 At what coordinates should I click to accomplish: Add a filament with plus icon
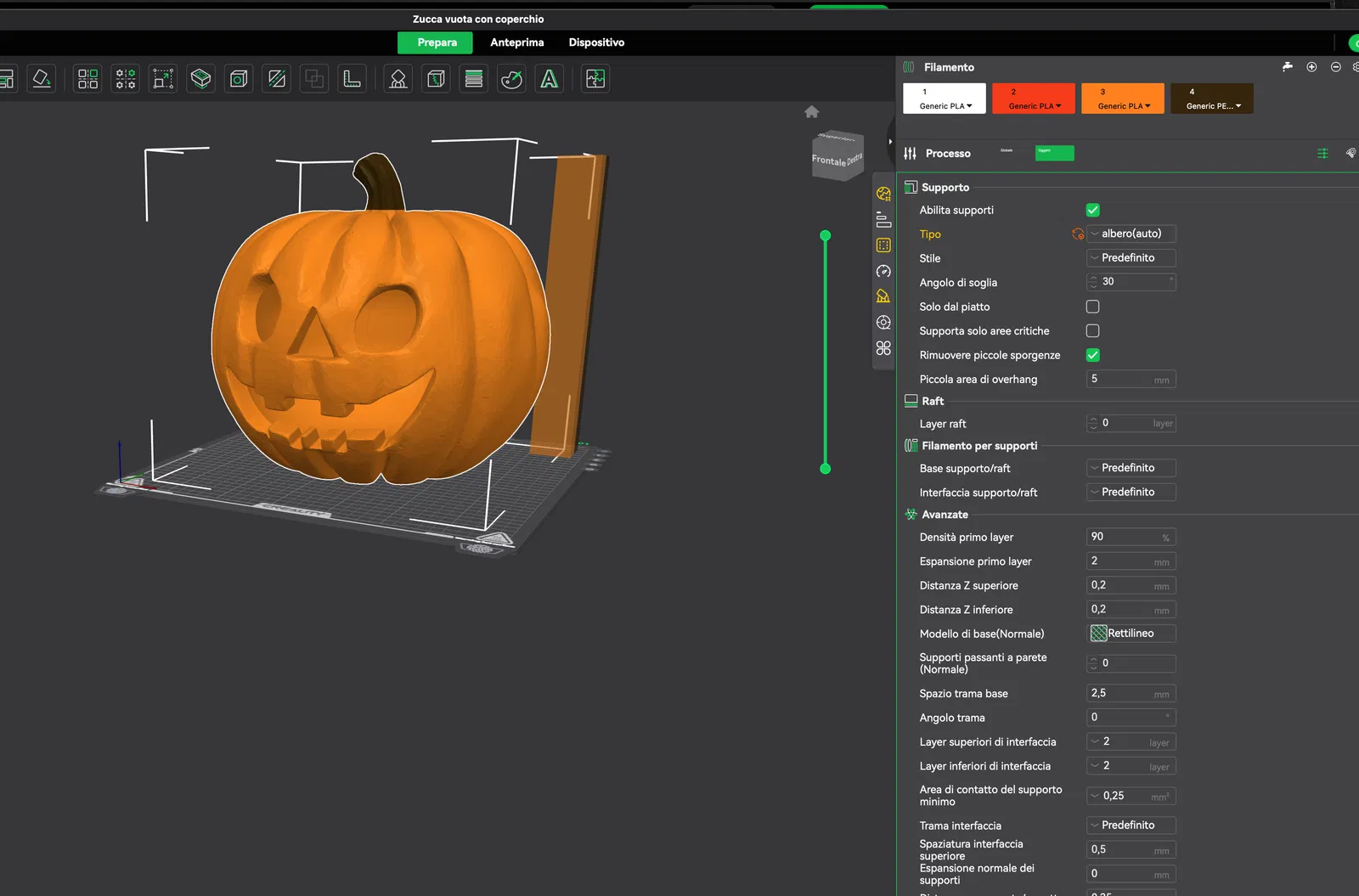[x=1311, y=67]
